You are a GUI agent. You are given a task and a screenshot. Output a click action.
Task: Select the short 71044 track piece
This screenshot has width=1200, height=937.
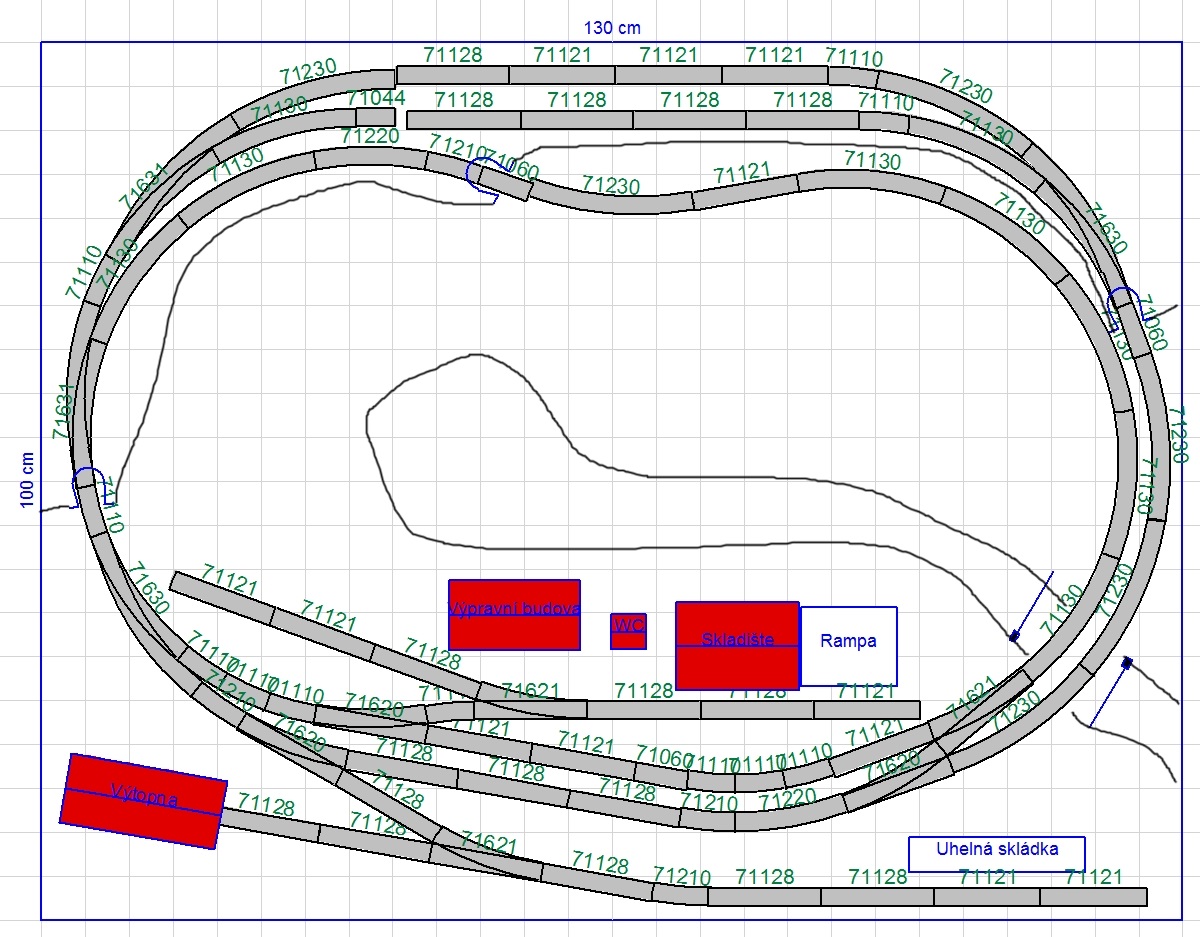tap(375, 117)
